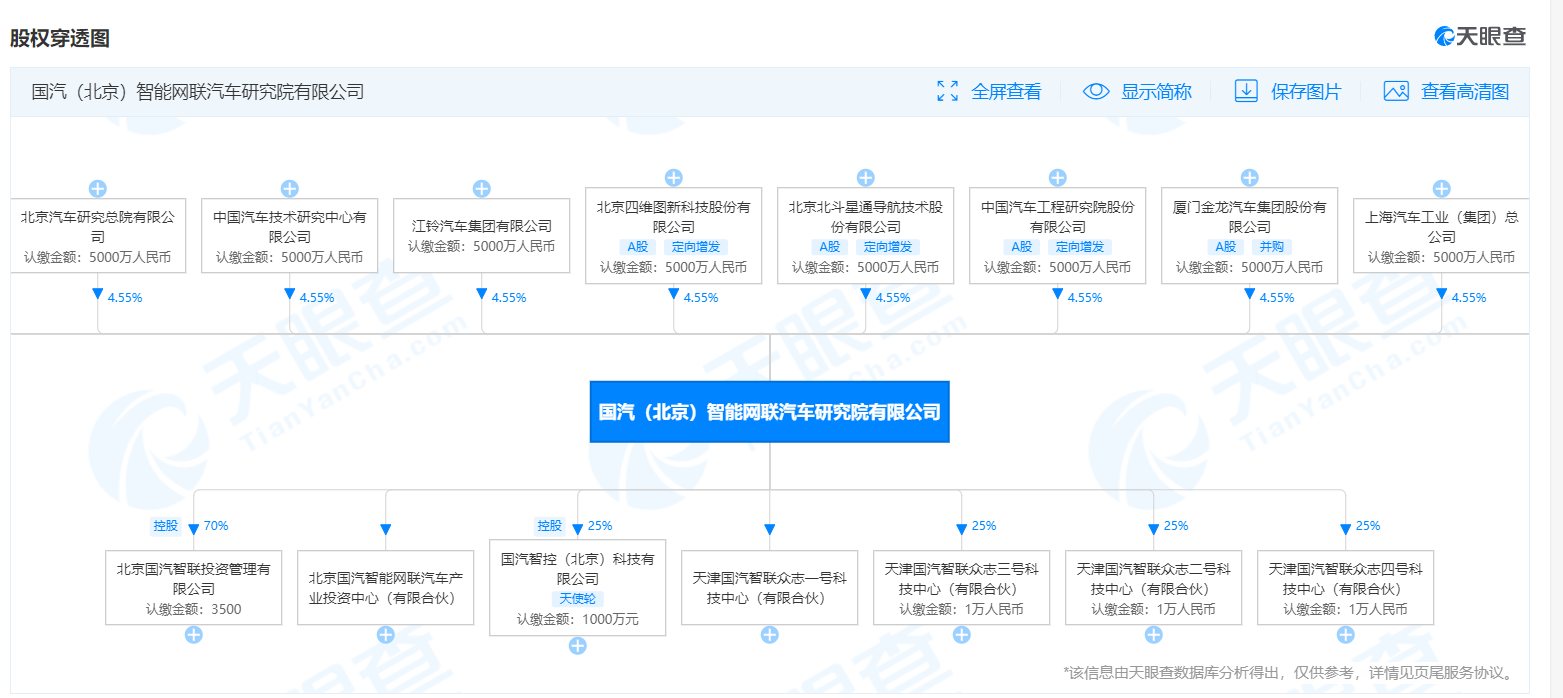Click the fullscreen arrows icon by 全屏查看
This screenshot has height=698, width=1563.
(948, 91)
